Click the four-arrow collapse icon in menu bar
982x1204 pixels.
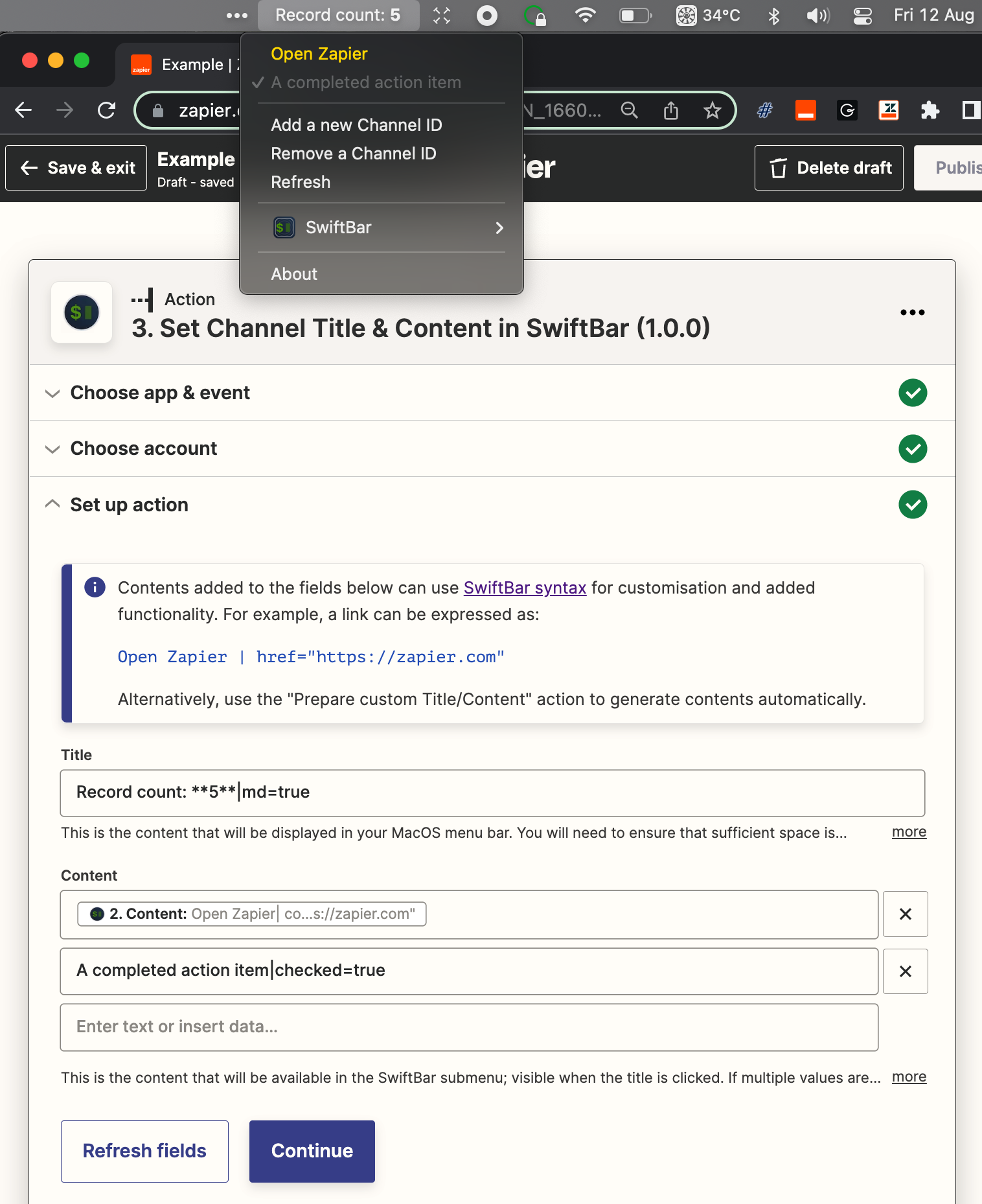click(x=442, y=16)
